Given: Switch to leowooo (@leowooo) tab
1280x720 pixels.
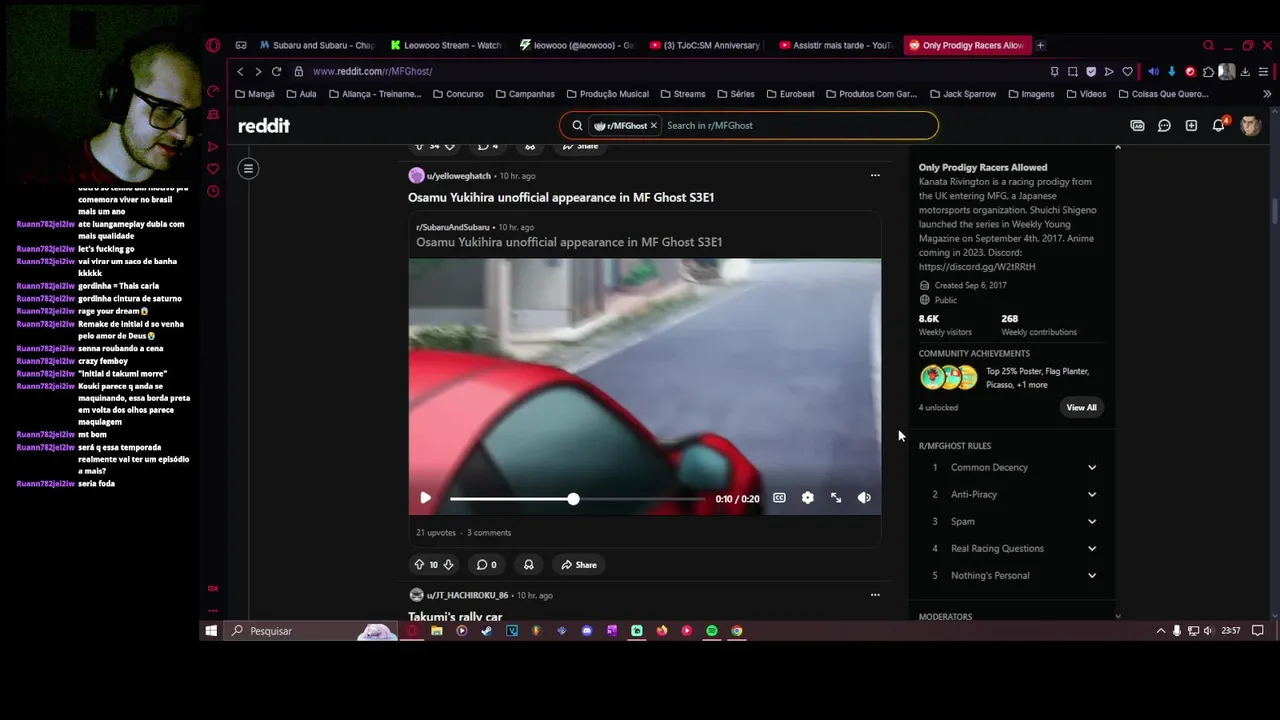Looking at the screenshot, I should [x=577, y=45].
